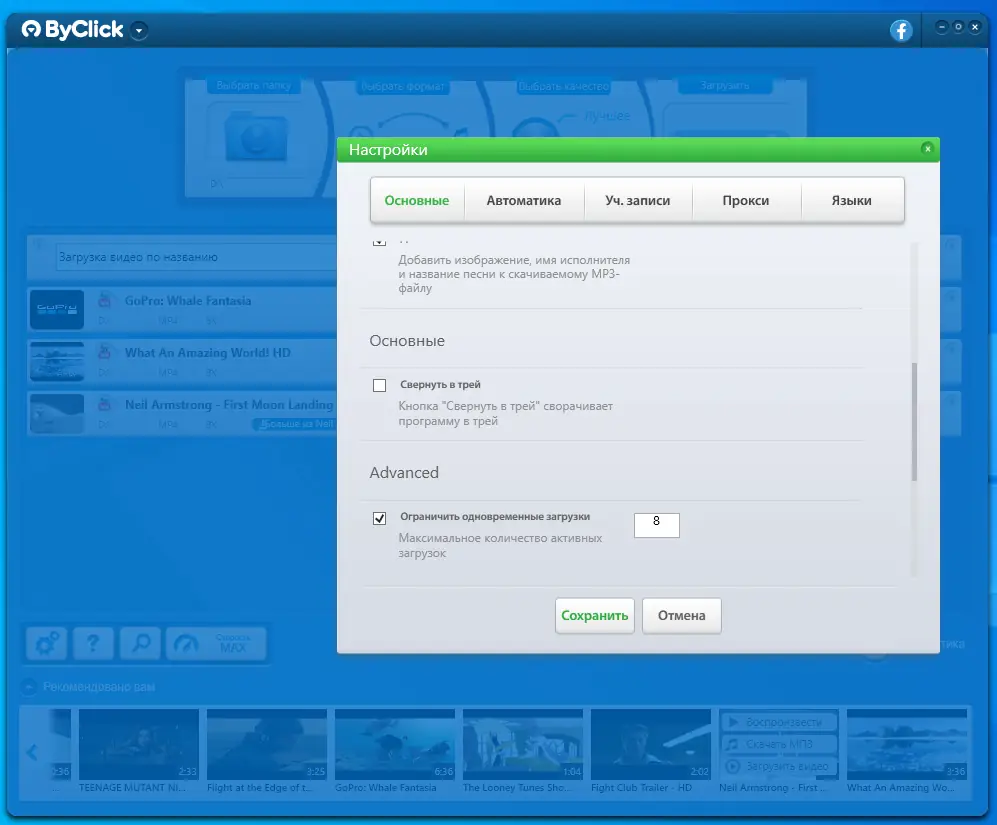Select the Основные settings tab
This screenshot has height=825, width=997.
(x=417, y=200)
